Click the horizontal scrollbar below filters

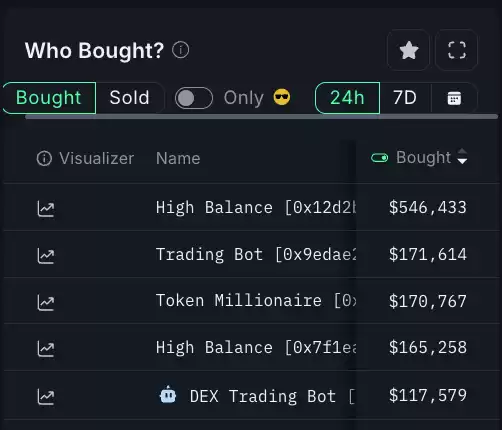[261, 116]
